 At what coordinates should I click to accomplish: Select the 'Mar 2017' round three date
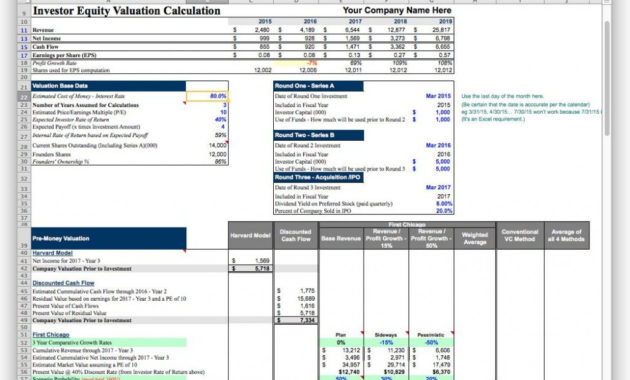(x=438, y=188)
